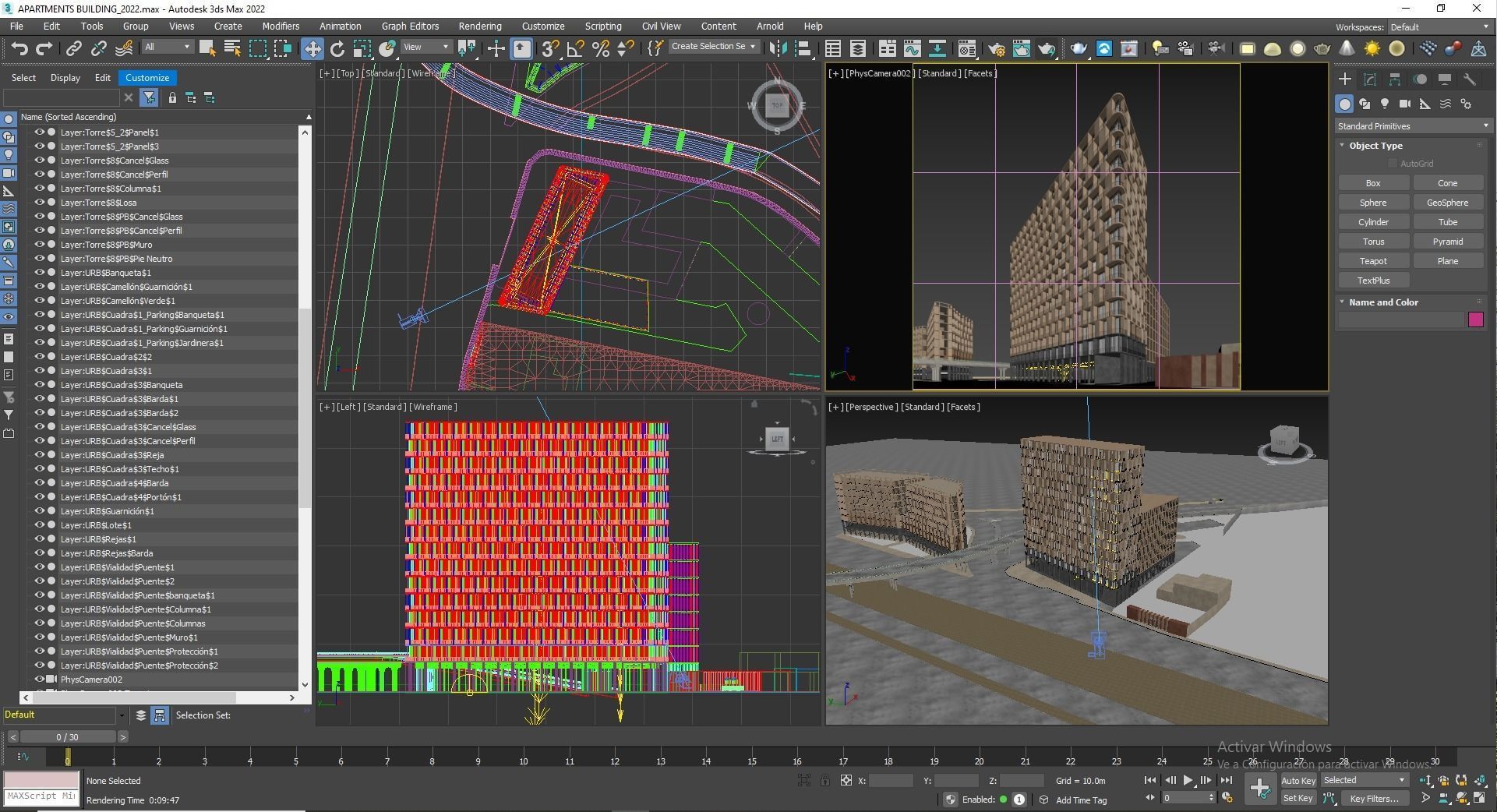Screen dimensions: 1497x812
Task: Click the Top viewport ViewCube
Action: click(x=777, y=105)
